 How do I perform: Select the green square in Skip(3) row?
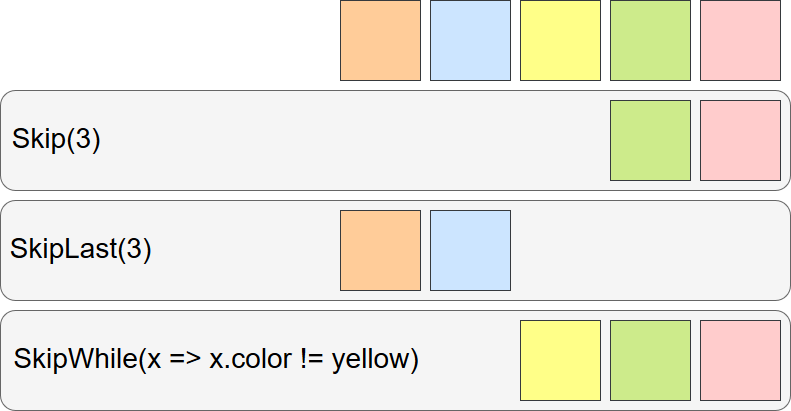coord(650,140)
